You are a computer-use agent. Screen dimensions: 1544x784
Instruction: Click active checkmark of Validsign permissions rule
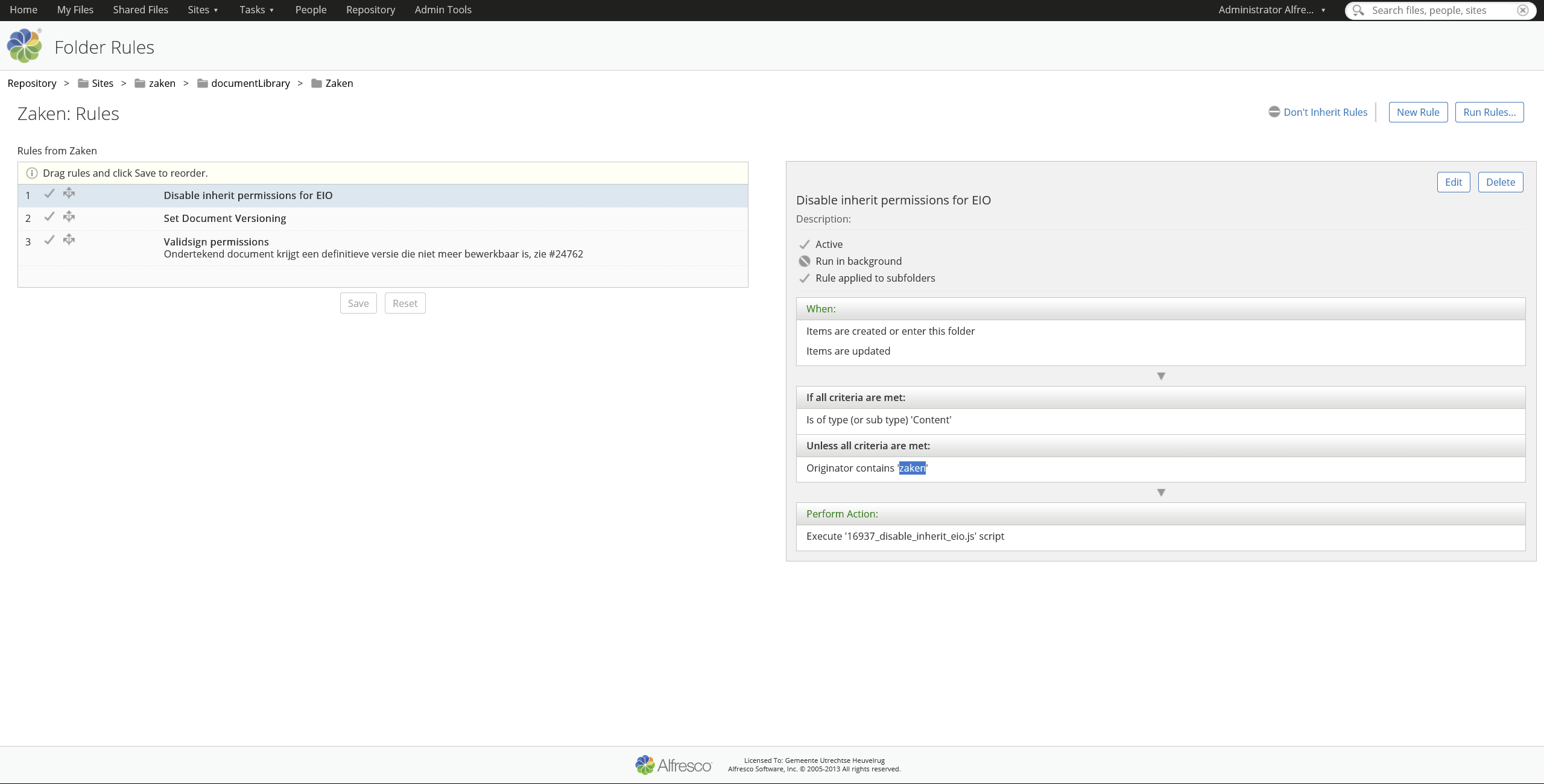pos(49,240)
